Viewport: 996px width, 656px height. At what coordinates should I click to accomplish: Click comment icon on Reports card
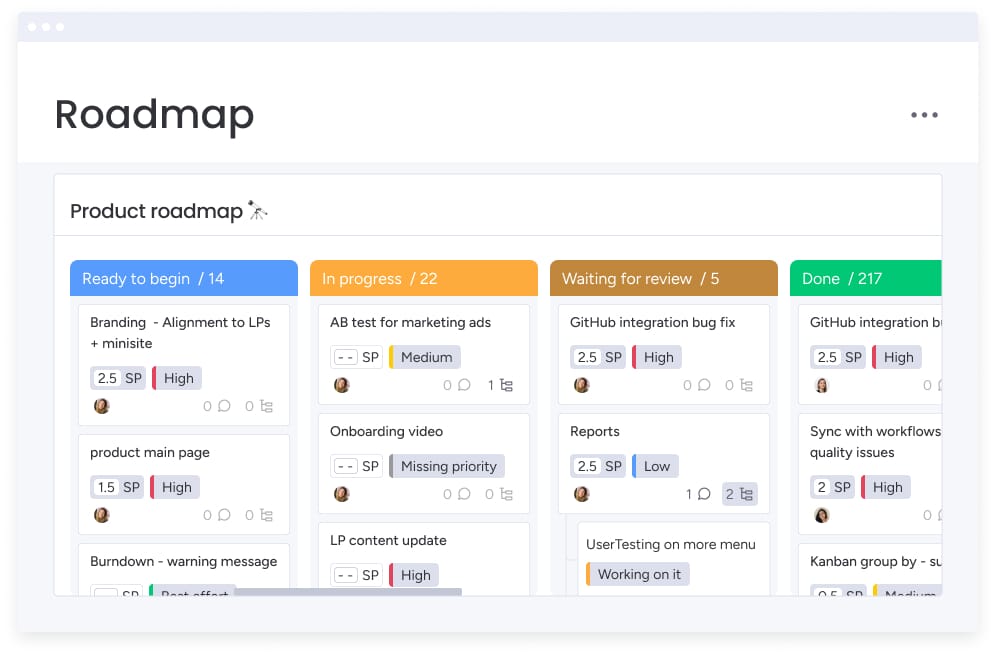point(704,494)
